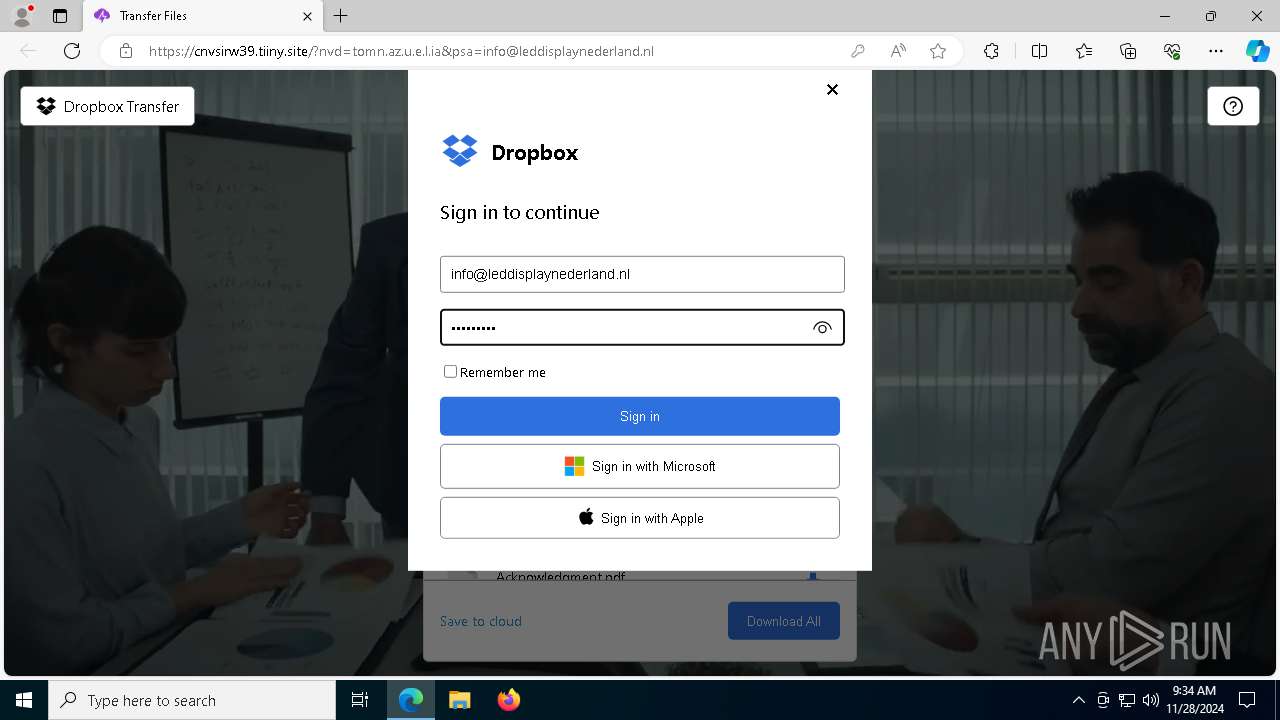Open the clock showing 9:34 AM
This screenshot has width=1280, height=720.
1194,700
